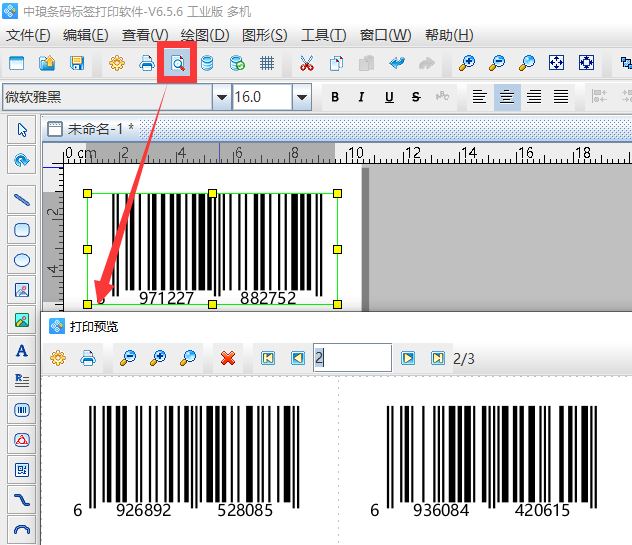The image size is (632, 545).
Task: Switch to the 未命名-1 document tab
Action: pyautogui.click(x=98, y=129)
